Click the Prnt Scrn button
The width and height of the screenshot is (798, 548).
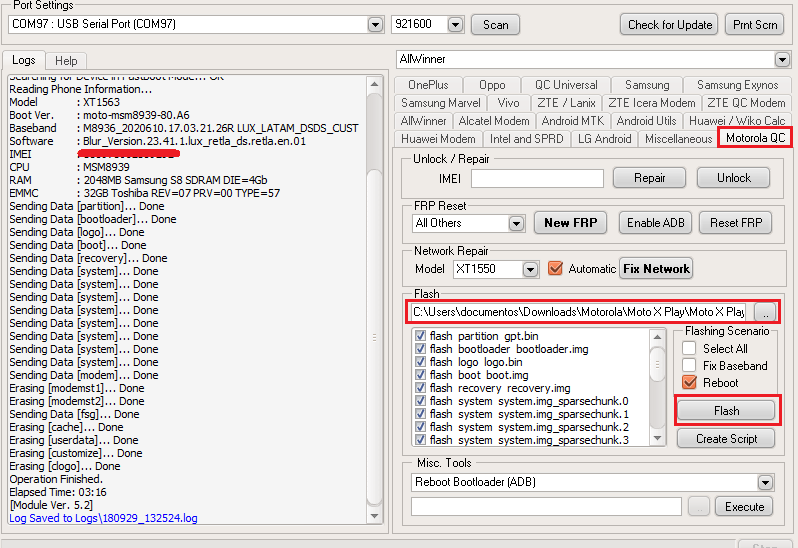(755, 24)
